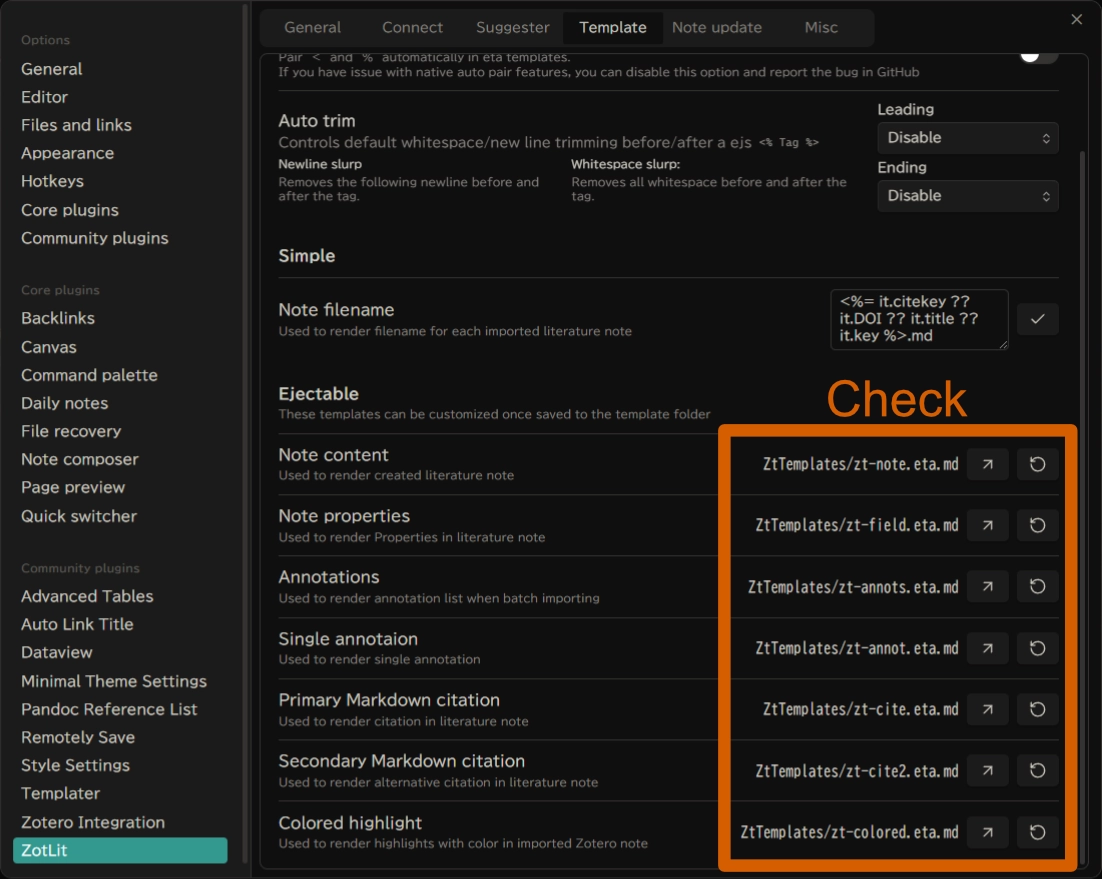Toggle the auto pair switch
1102x879 pixels.
pyautogui.click(x=1038, y=56)
